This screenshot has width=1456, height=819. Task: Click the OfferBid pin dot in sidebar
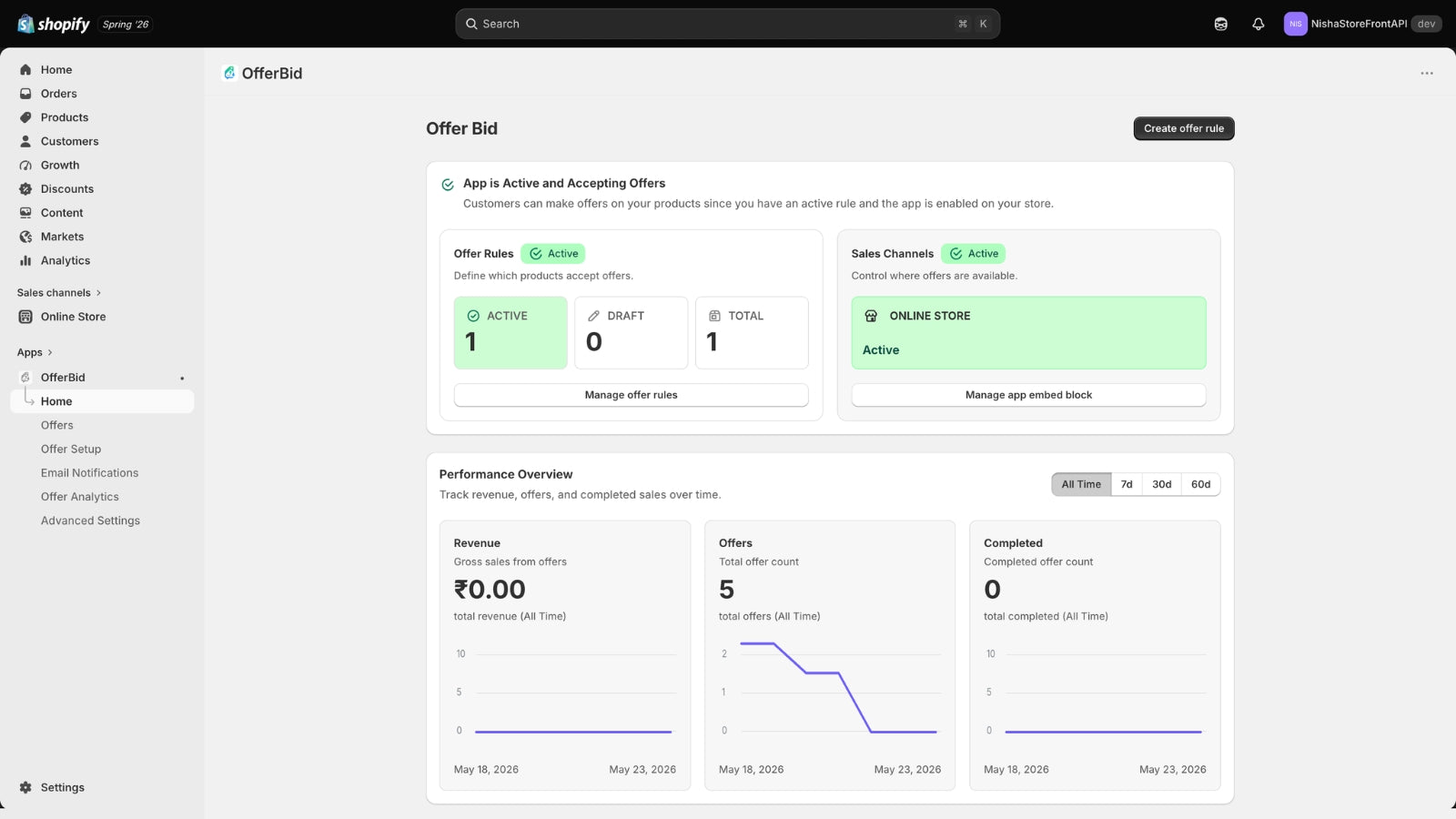[182, 378]
